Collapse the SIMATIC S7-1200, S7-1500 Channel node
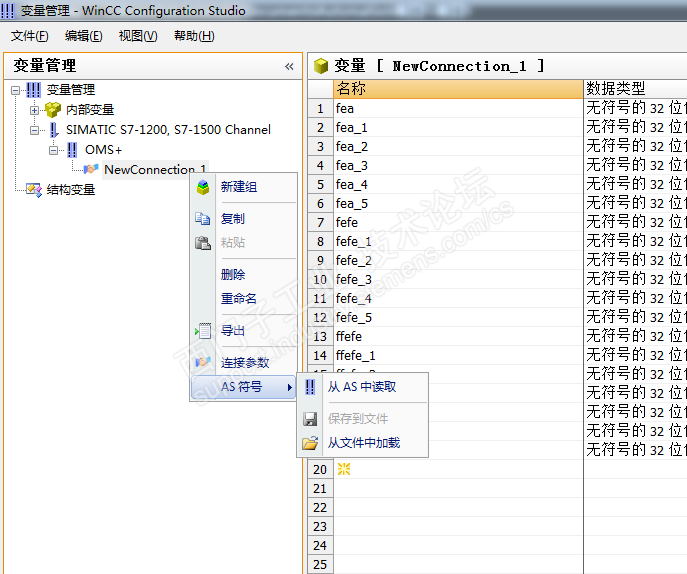This screenshot has height=574, width=687. coord(34,130)
